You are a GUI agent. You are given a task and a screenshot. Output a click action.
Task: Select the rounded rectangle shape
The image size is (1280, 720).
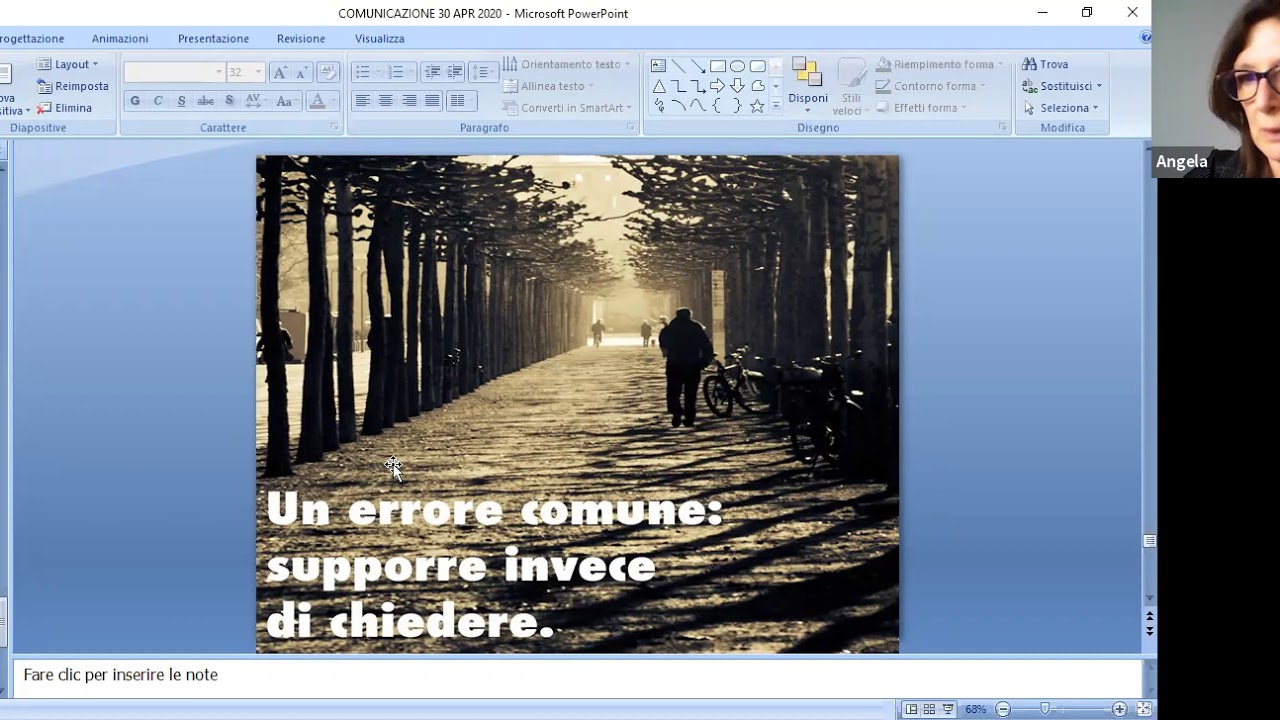point(757,66)
